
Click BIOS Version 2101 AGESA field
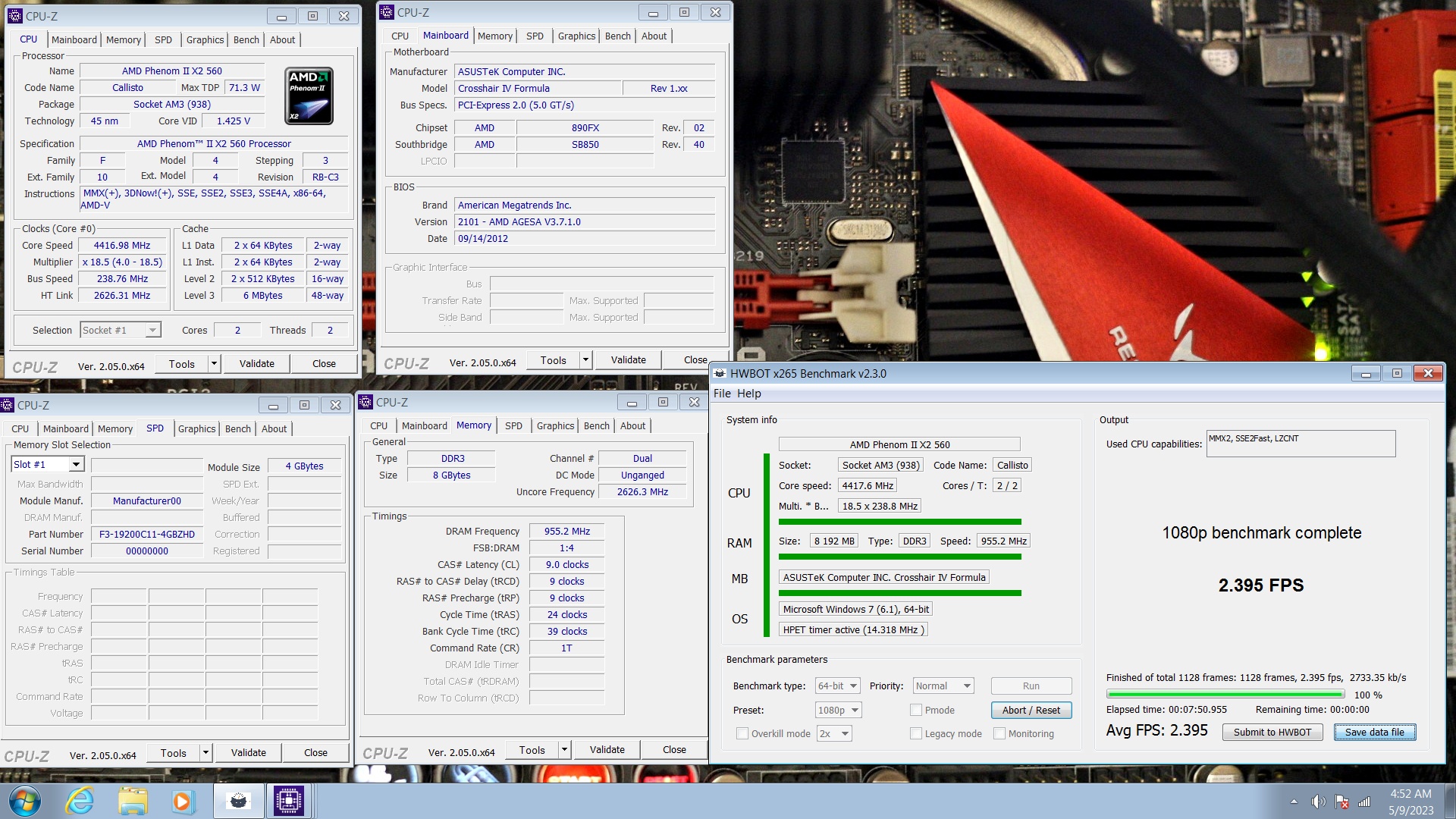click(585, 221)
